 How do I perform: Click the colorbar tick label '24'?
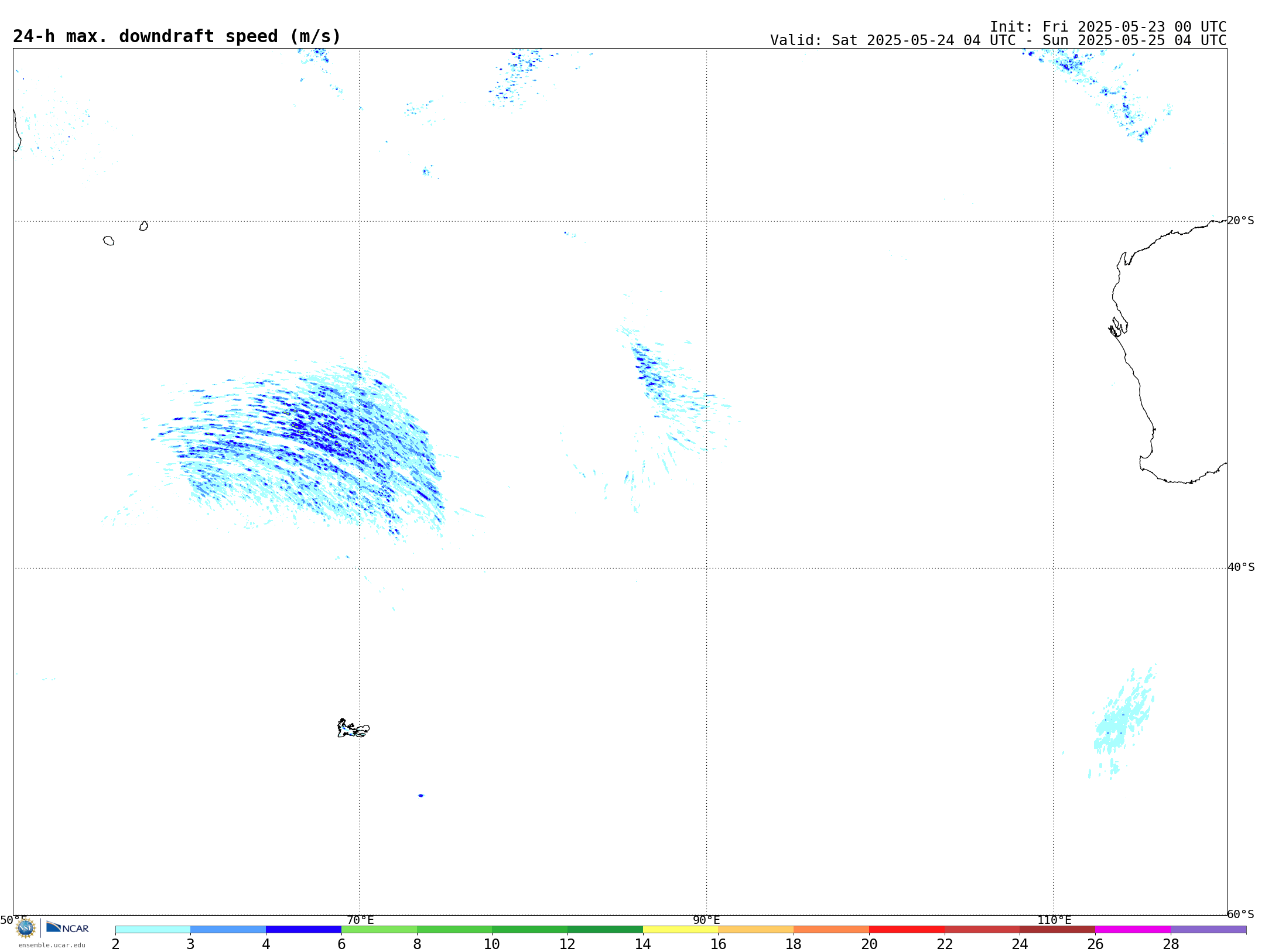click(1020, 944)
